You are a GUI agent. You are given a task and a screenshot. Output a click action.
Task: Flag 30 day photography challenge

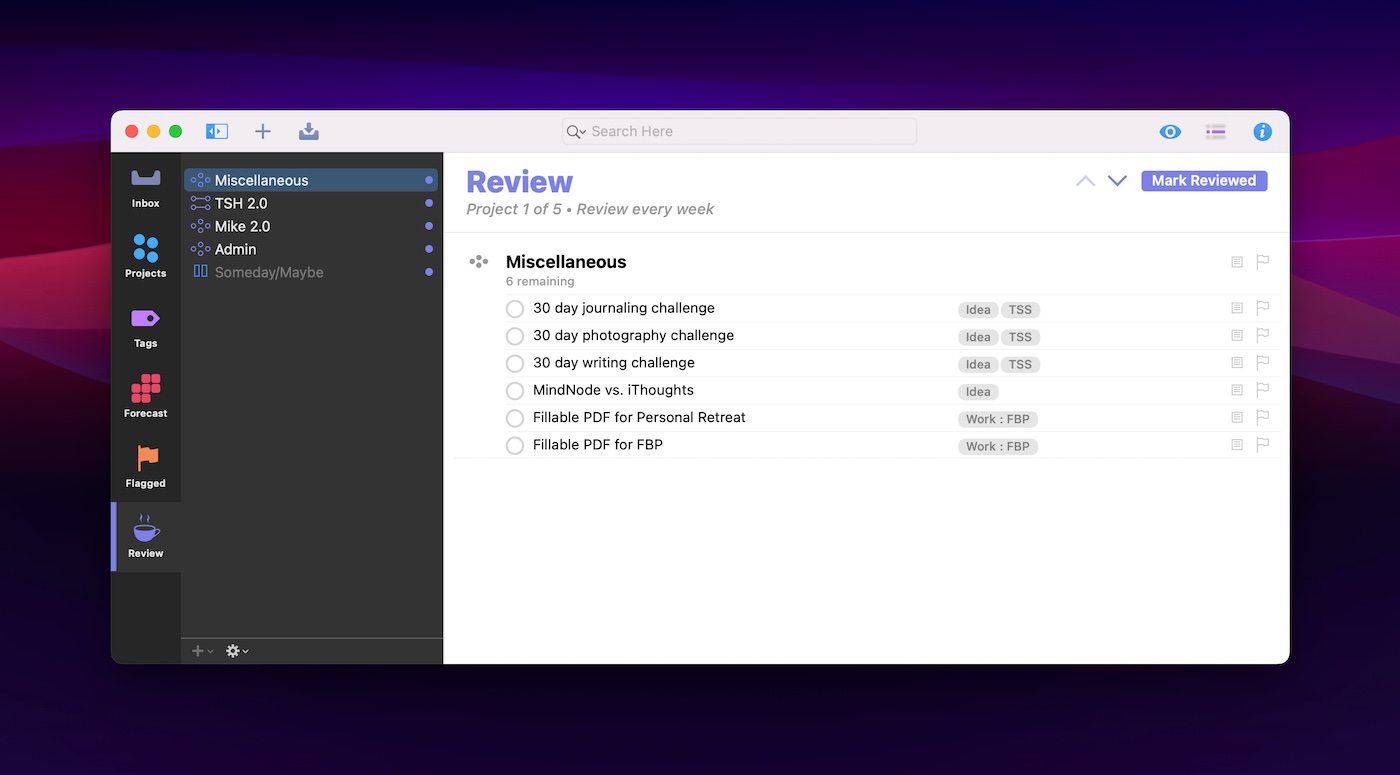(1263, 335)
